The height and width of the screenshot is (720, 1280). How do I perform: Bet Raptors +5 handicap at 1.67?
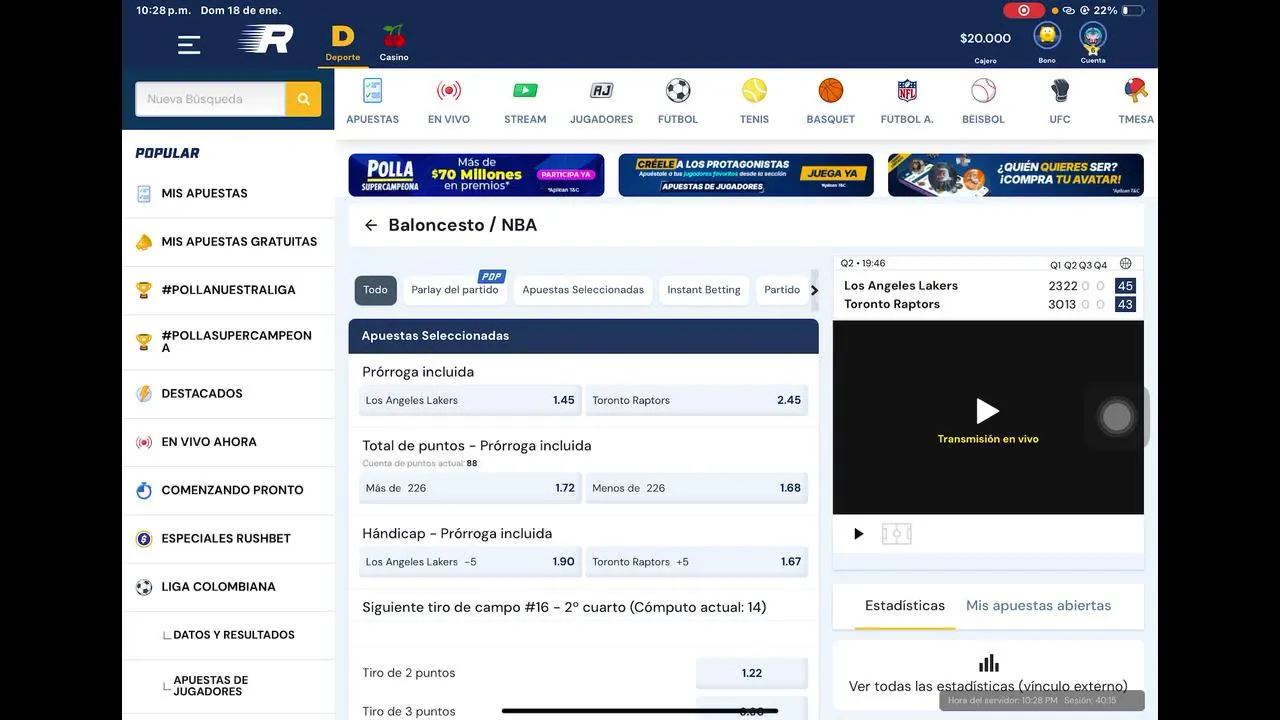(697, 562)
